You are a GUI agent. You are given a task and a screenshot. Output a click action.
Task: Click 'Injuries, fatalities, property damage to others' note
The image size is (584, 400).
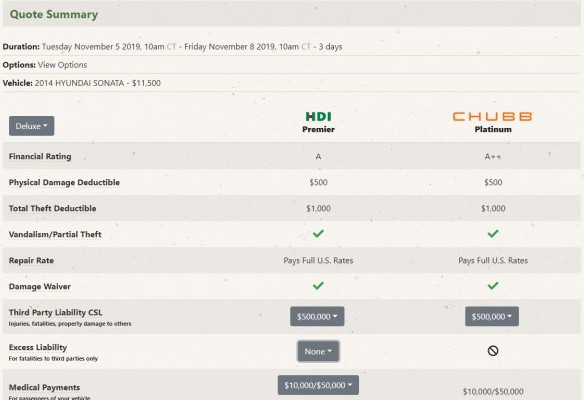(70, 324)
